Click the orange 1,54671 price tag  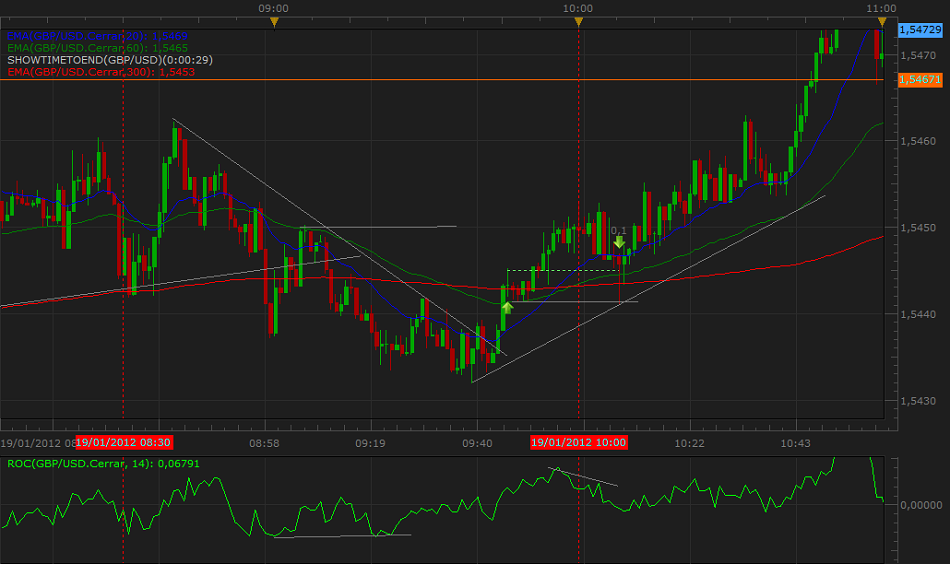pyautogui.click(x=919, y=79)
